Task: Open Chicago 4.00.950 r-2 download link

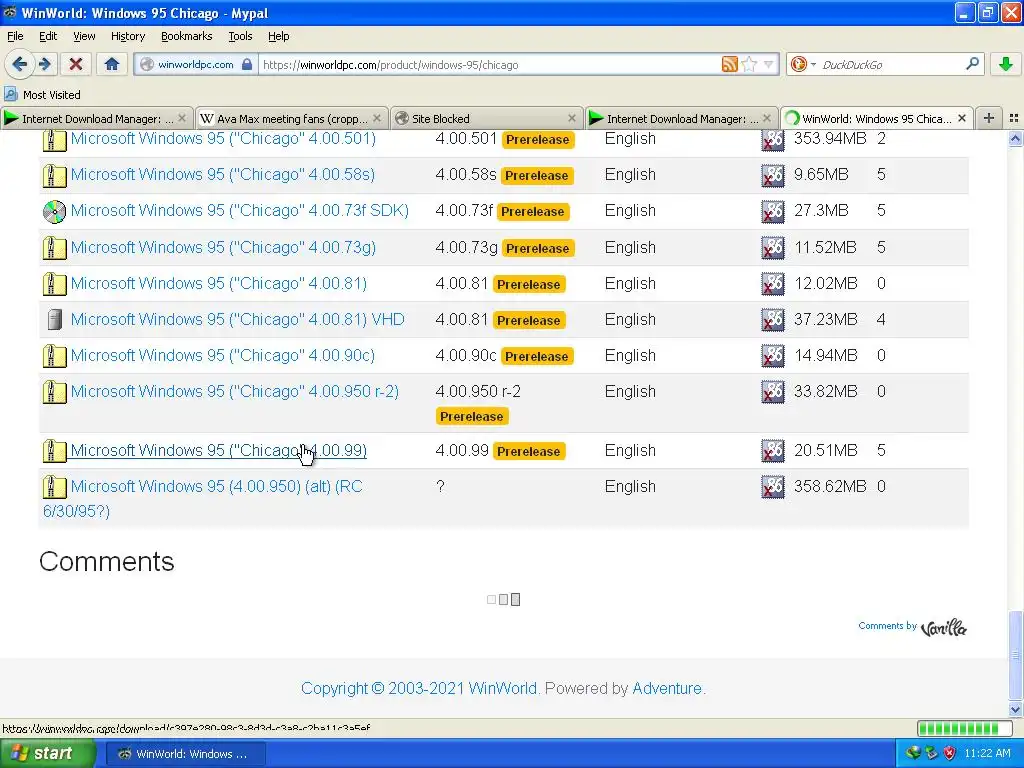Action: pos(234,391)
